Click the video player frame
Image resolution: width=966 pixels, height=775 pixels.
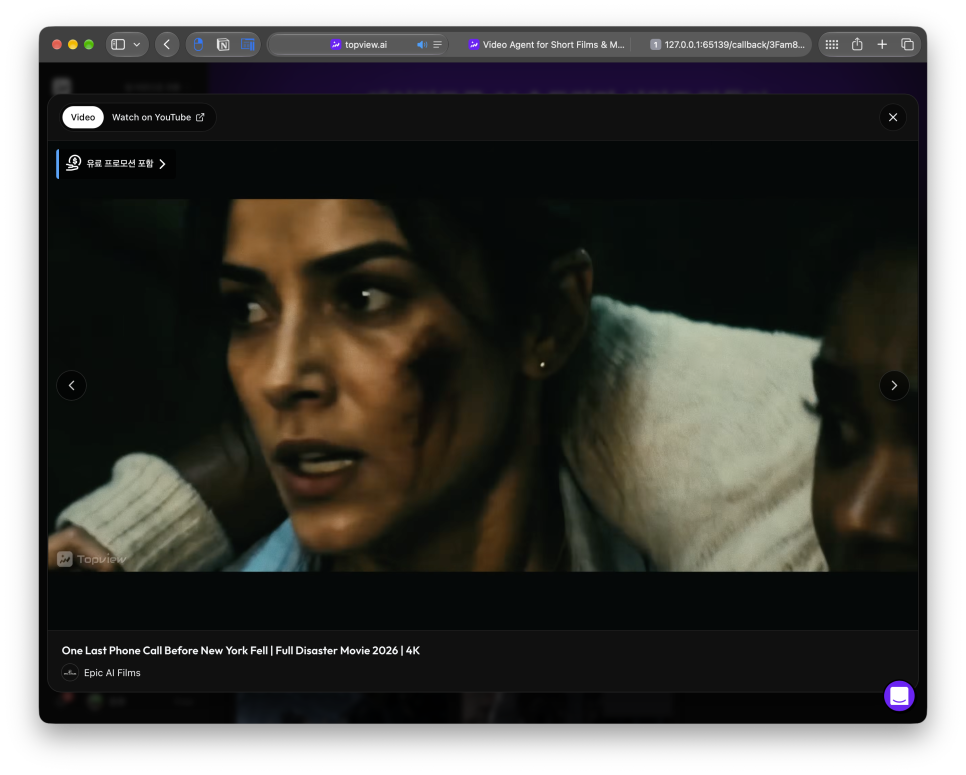pyautogui.click(x=483, y=385)
